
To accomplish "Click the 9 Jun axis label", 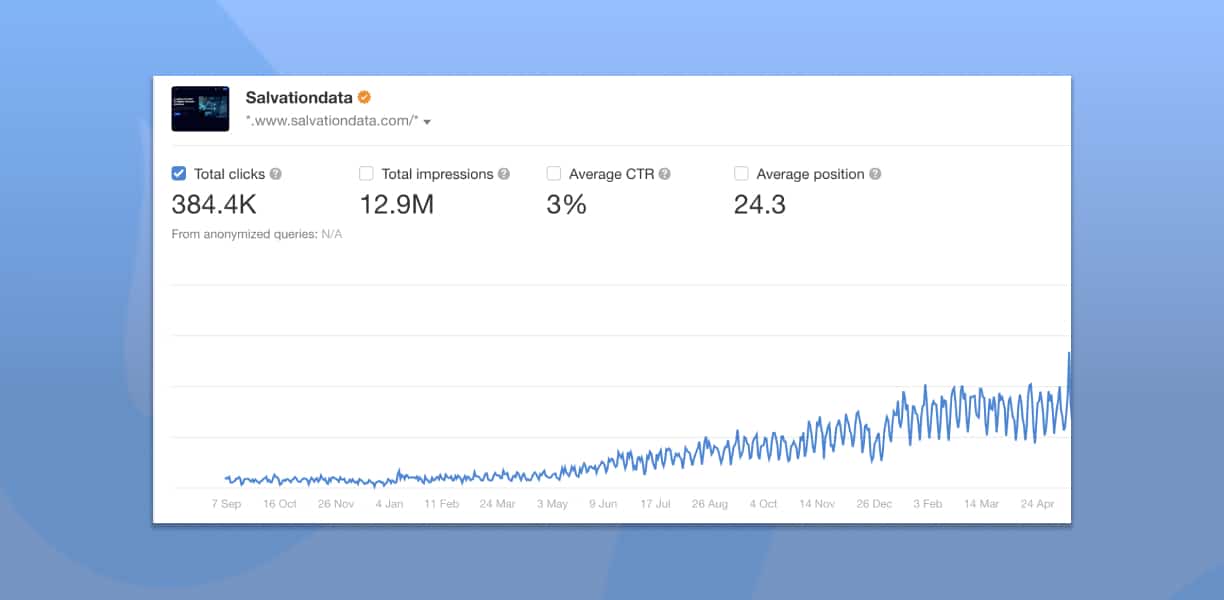I will pyautogui.click(x=603, y=504).
